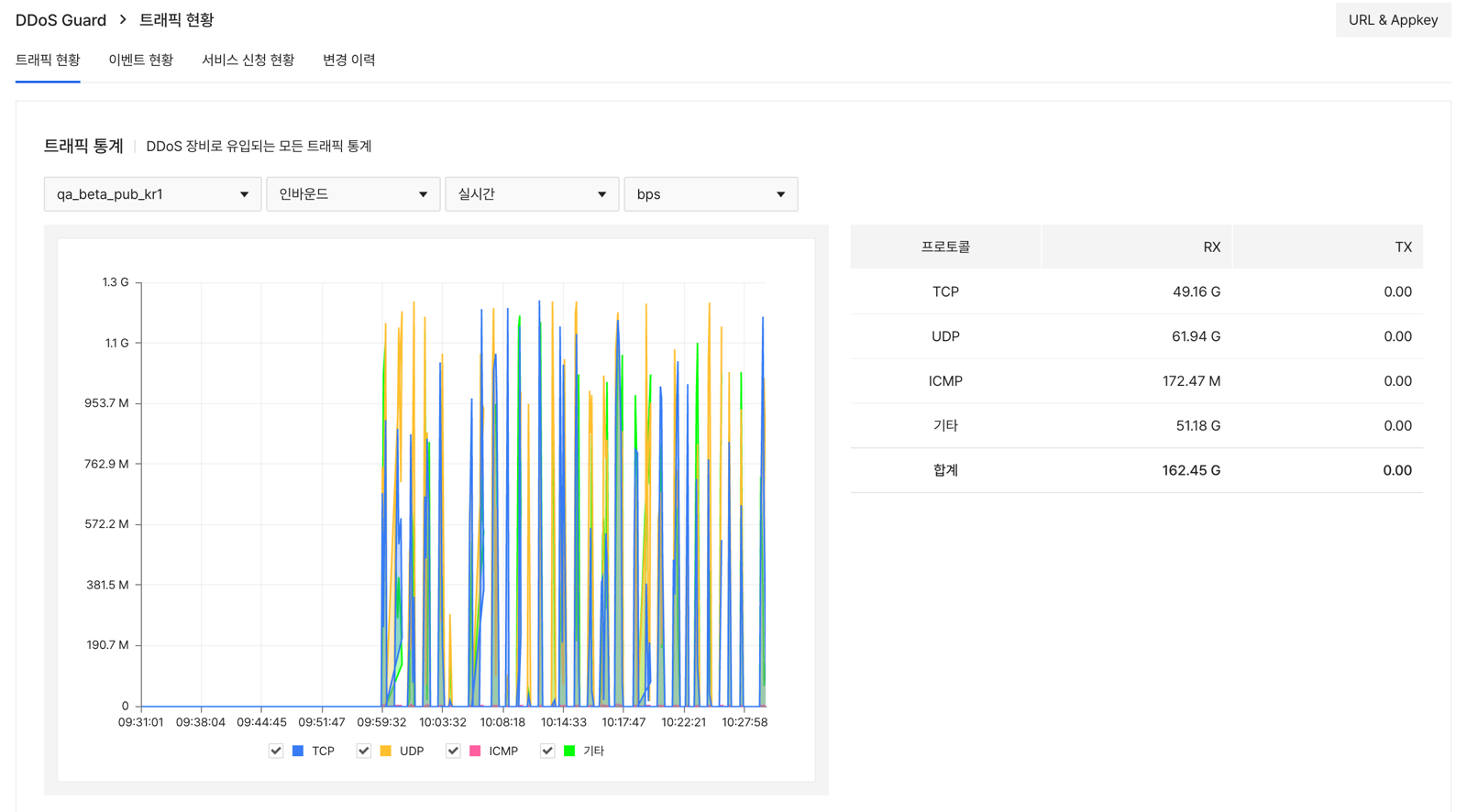Switch to the 이벤트 현황 tab
This screenshot has width=1467, height=812.
tap(140, 60)
